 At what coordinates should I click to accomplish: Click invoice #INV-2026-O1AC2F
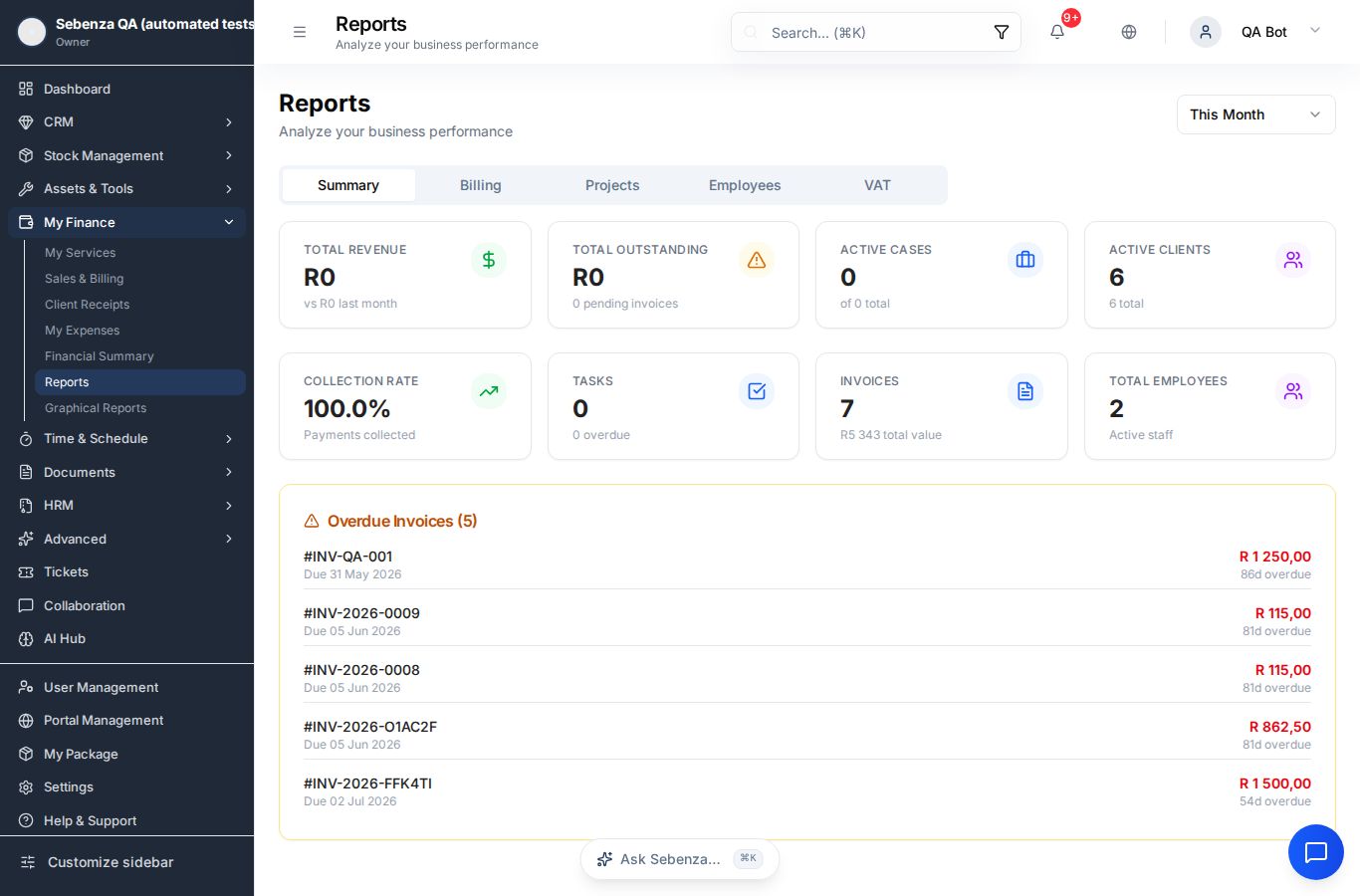[x=370, y=727]
